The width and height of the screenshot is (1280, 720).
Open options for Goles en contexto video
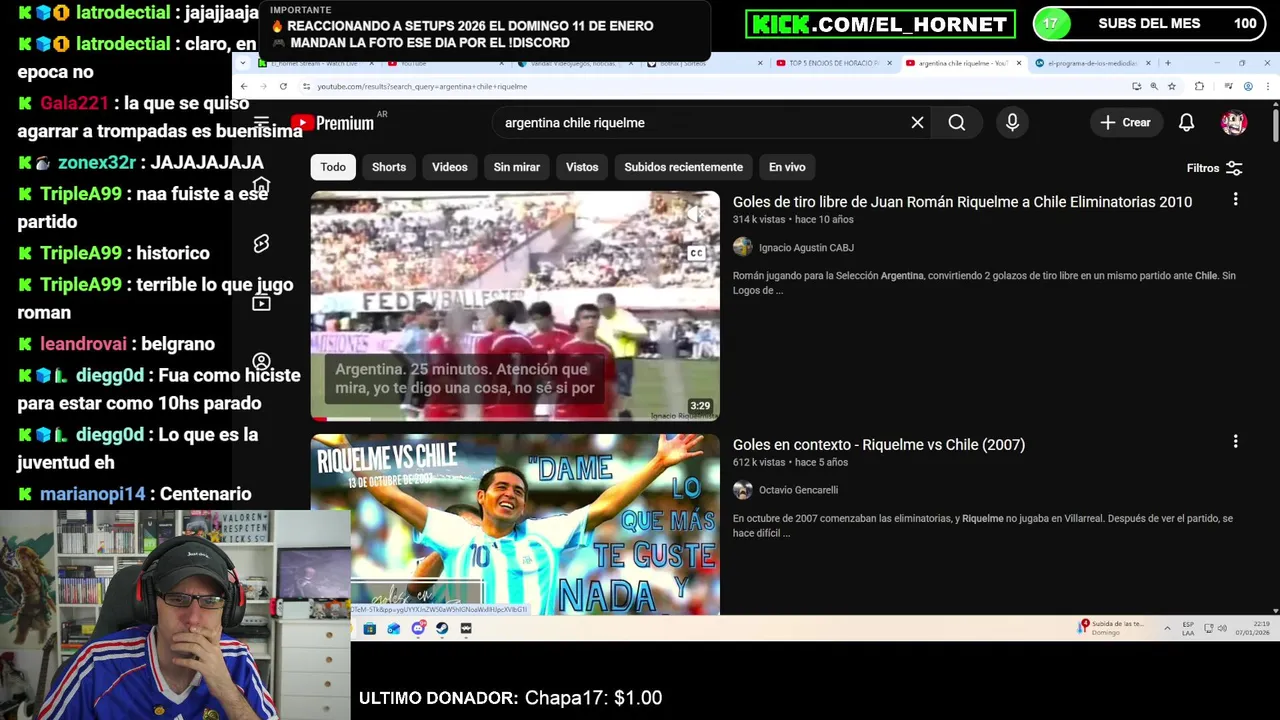click(1235, 441)
